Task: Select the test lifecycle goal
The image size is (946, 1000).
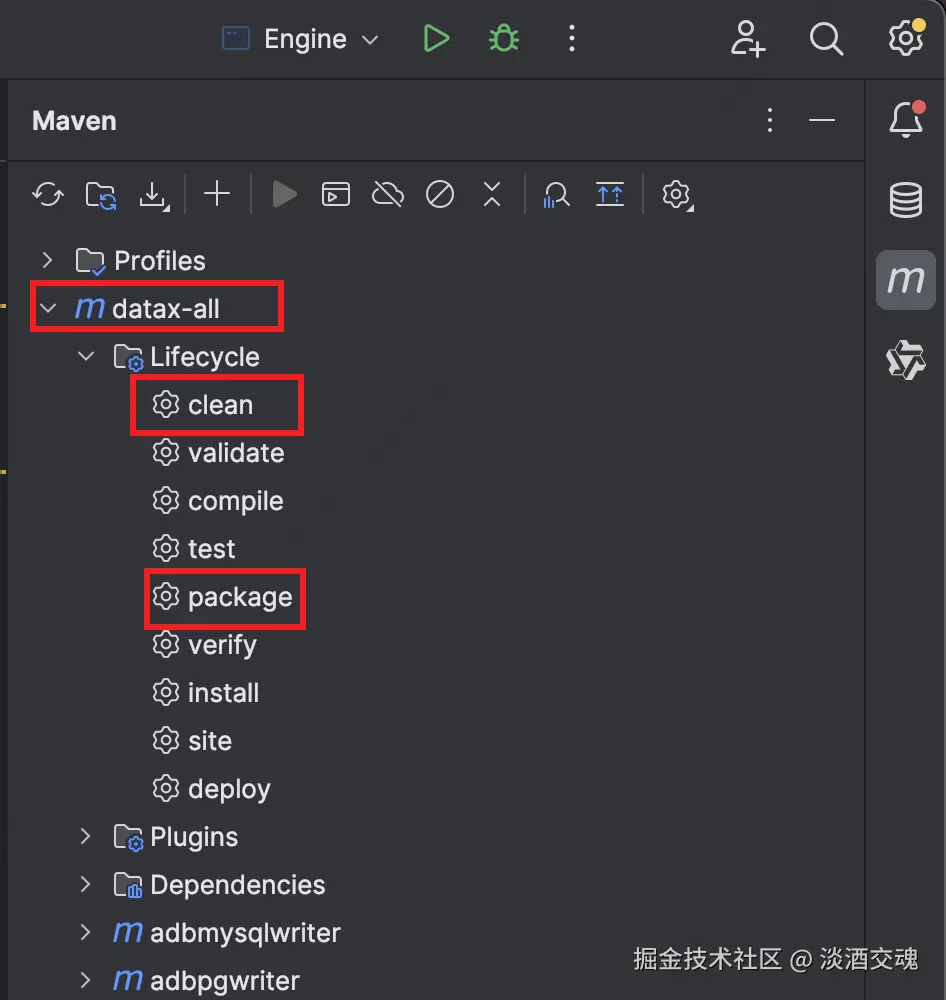Action: click(194, 548)
